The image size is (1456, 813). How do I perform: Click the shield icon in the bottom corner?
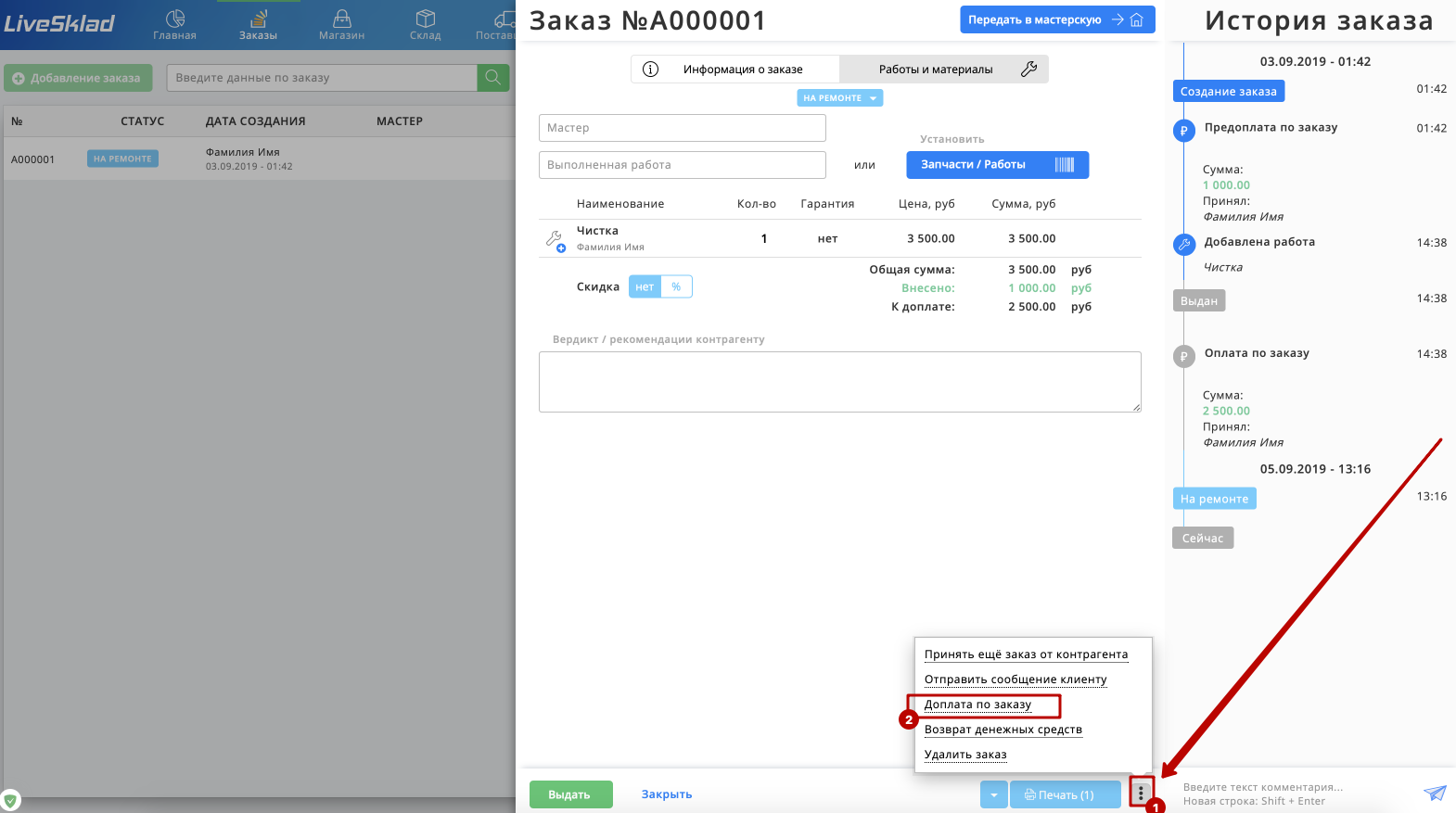click(x=10, y=801)
